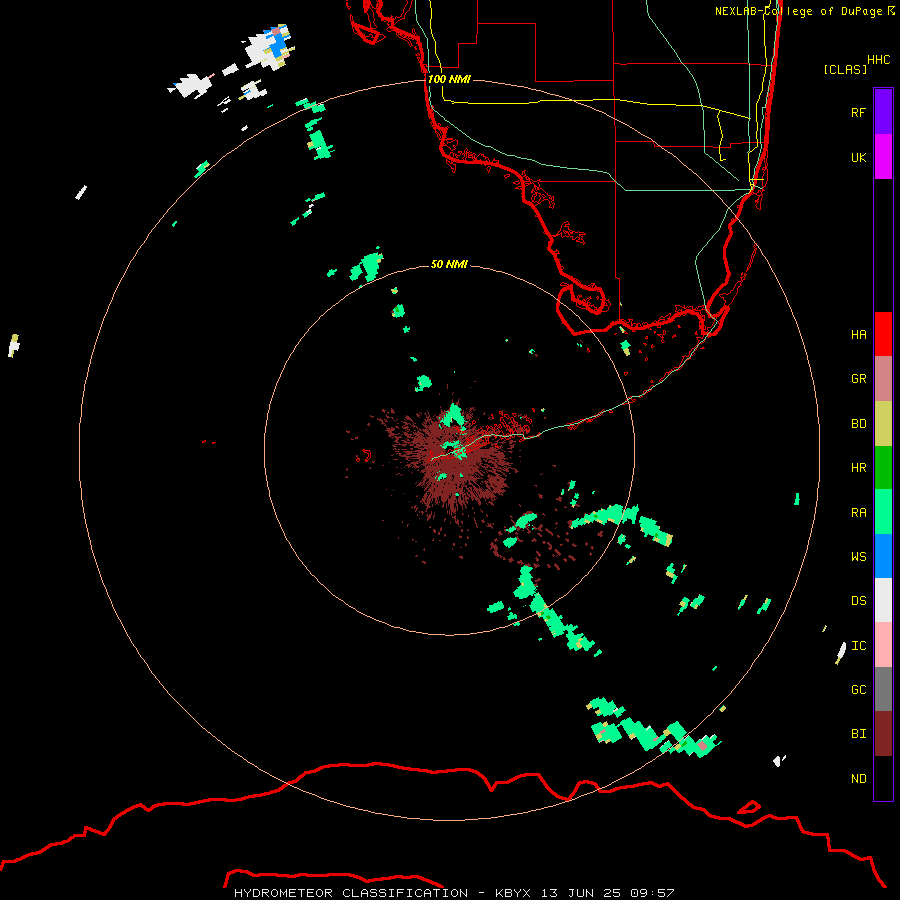Click the ND legend label
This screenshot has width=900, height=900.
pyautogui.click(x=858, y=779)
